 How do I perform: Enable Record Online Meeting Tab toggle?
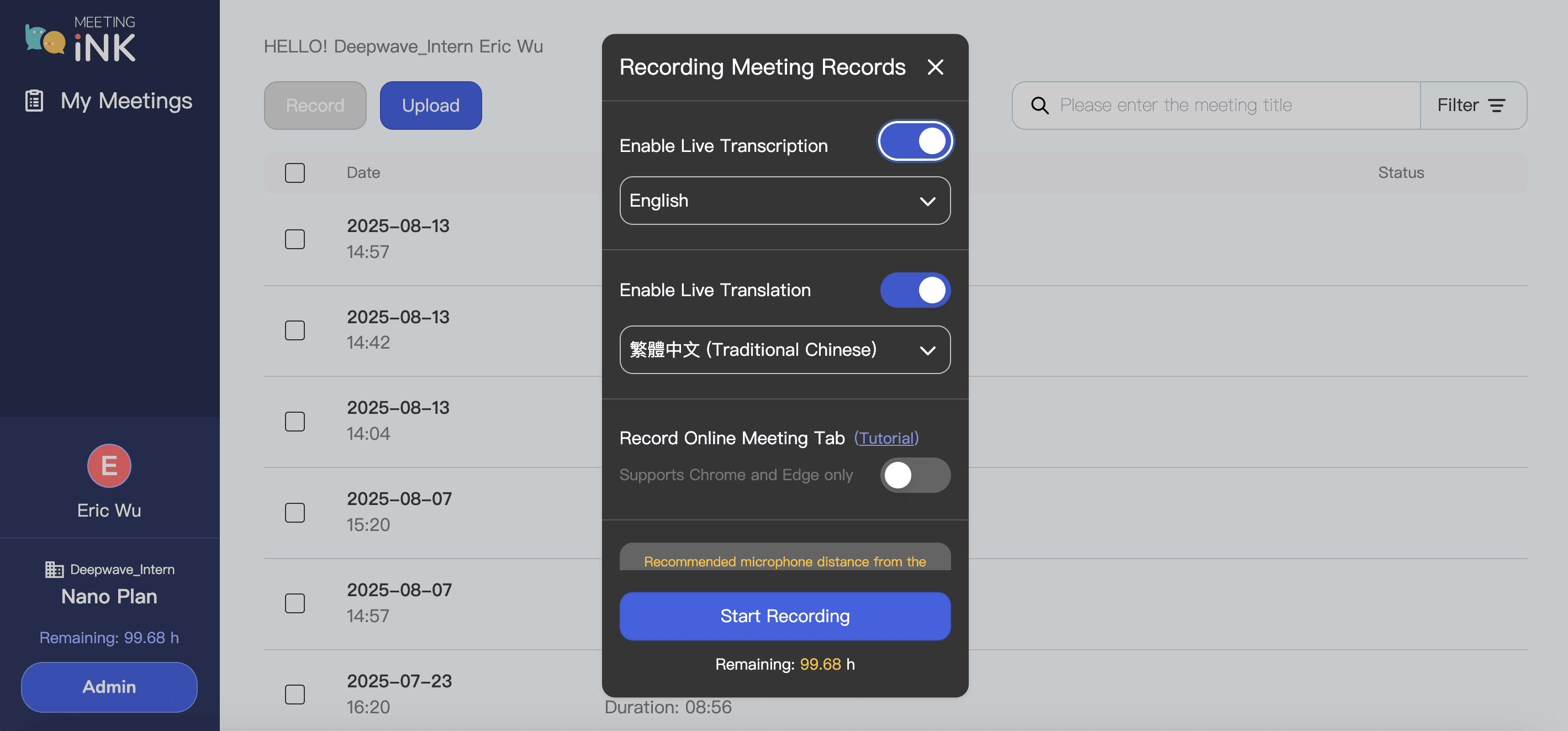point(915,475)
